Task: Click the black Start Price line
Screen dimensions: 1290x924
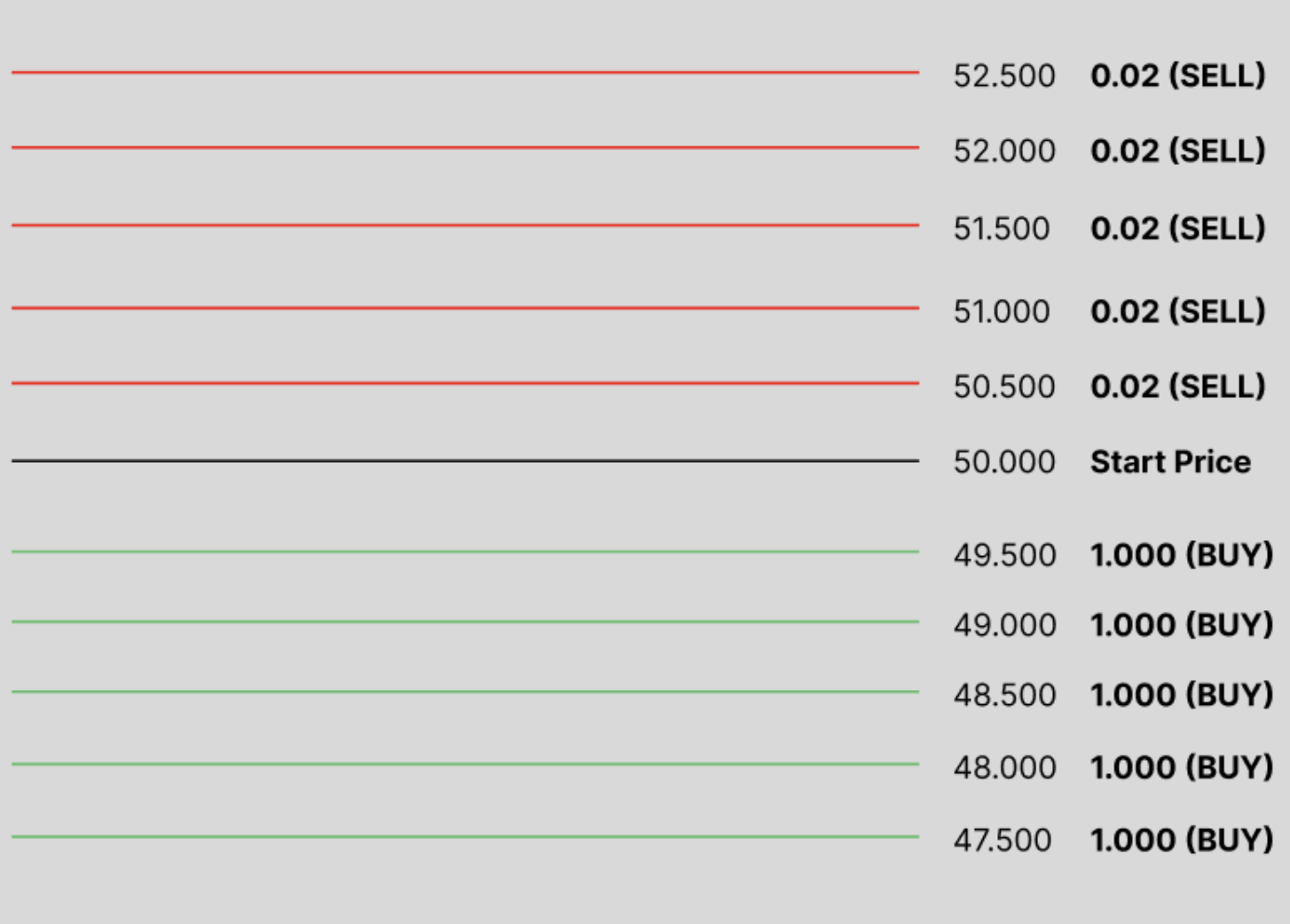Action: 465,461
